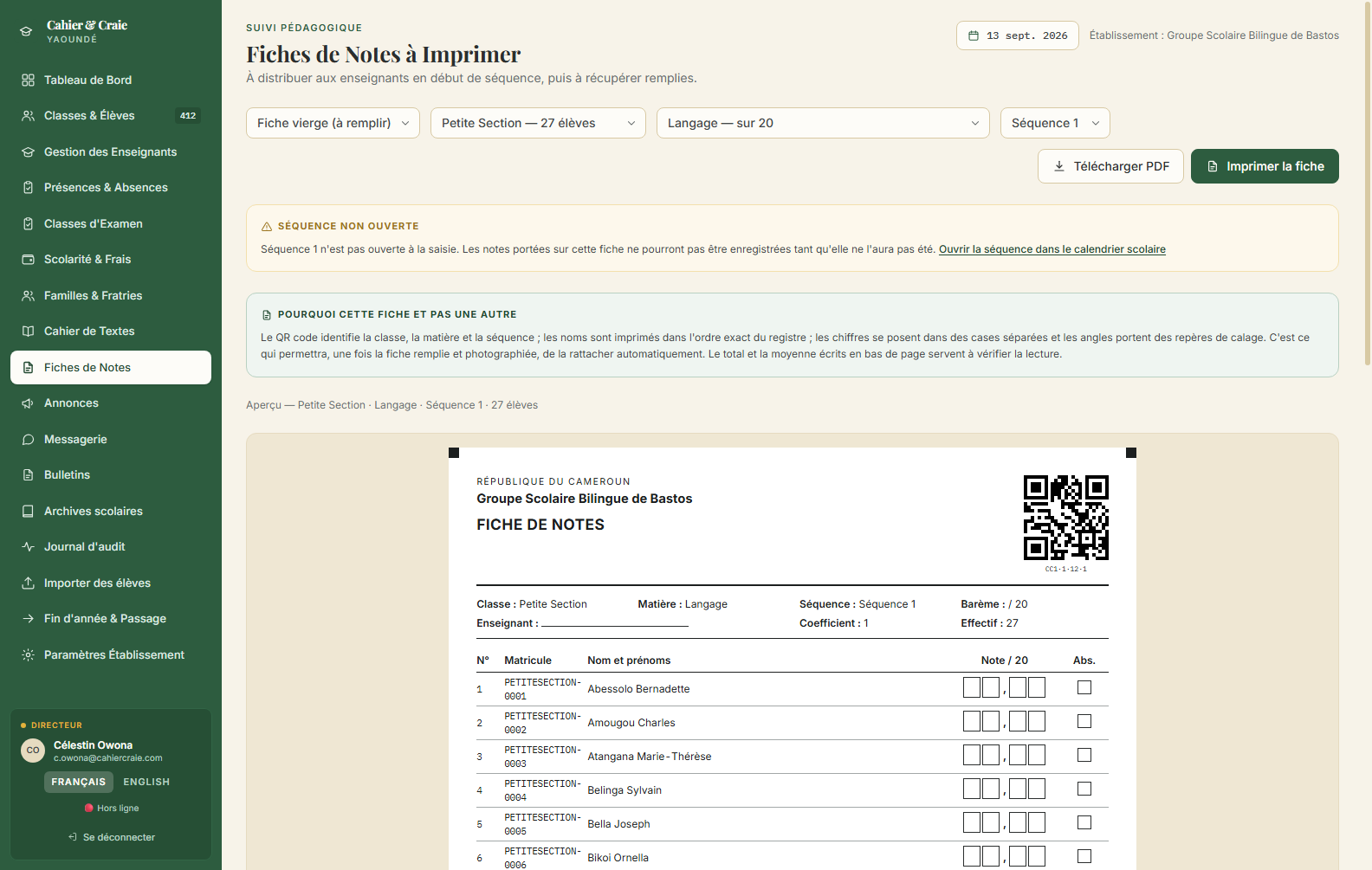Click matricule PETITESECTION-0003
1372x870 pixels.
(x=542, y=757)
